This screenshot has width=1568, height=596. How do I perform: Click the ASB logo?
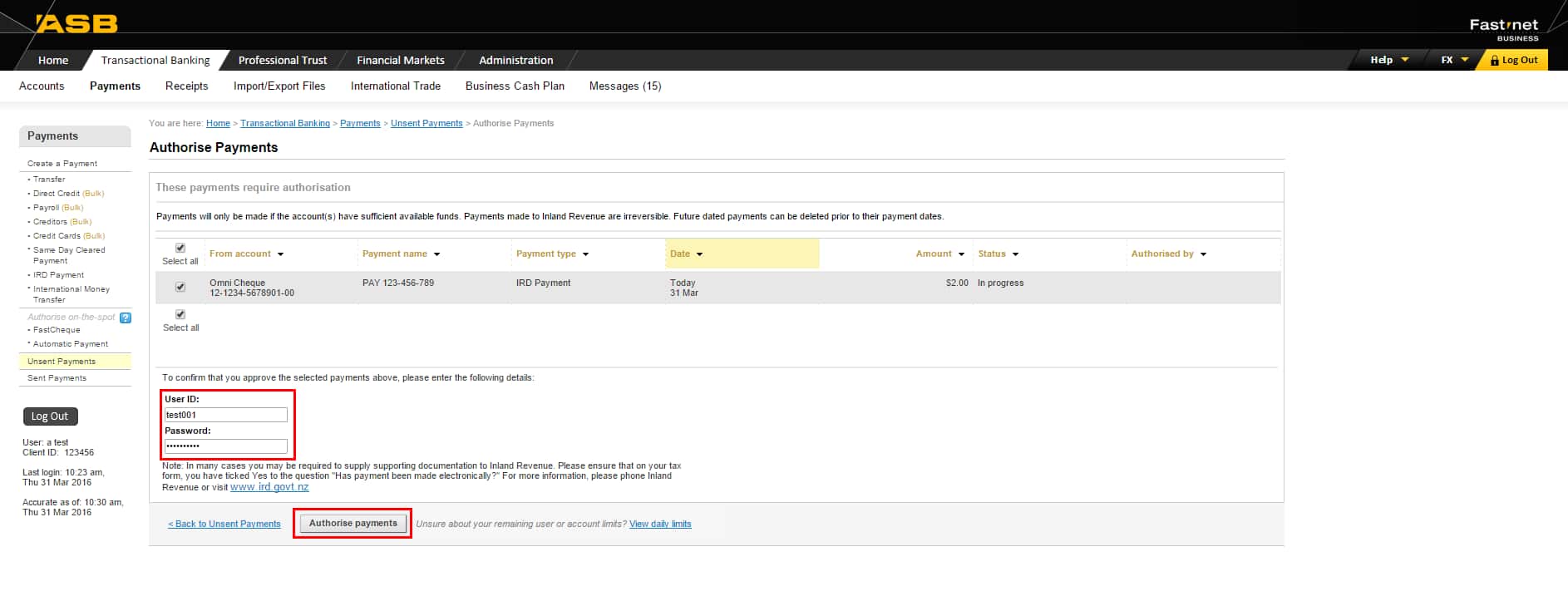click(x=76, y=23)
